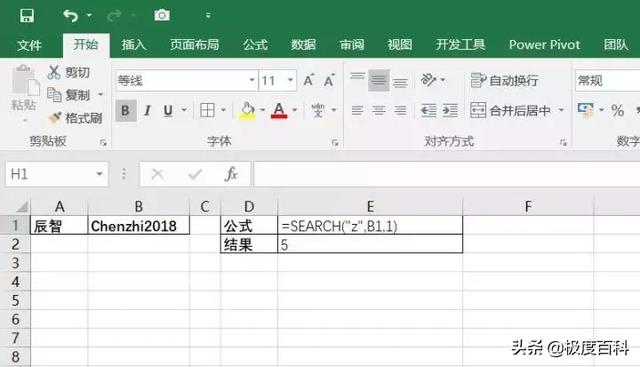Click the phonetic guide 文 icon

(318, 110)
